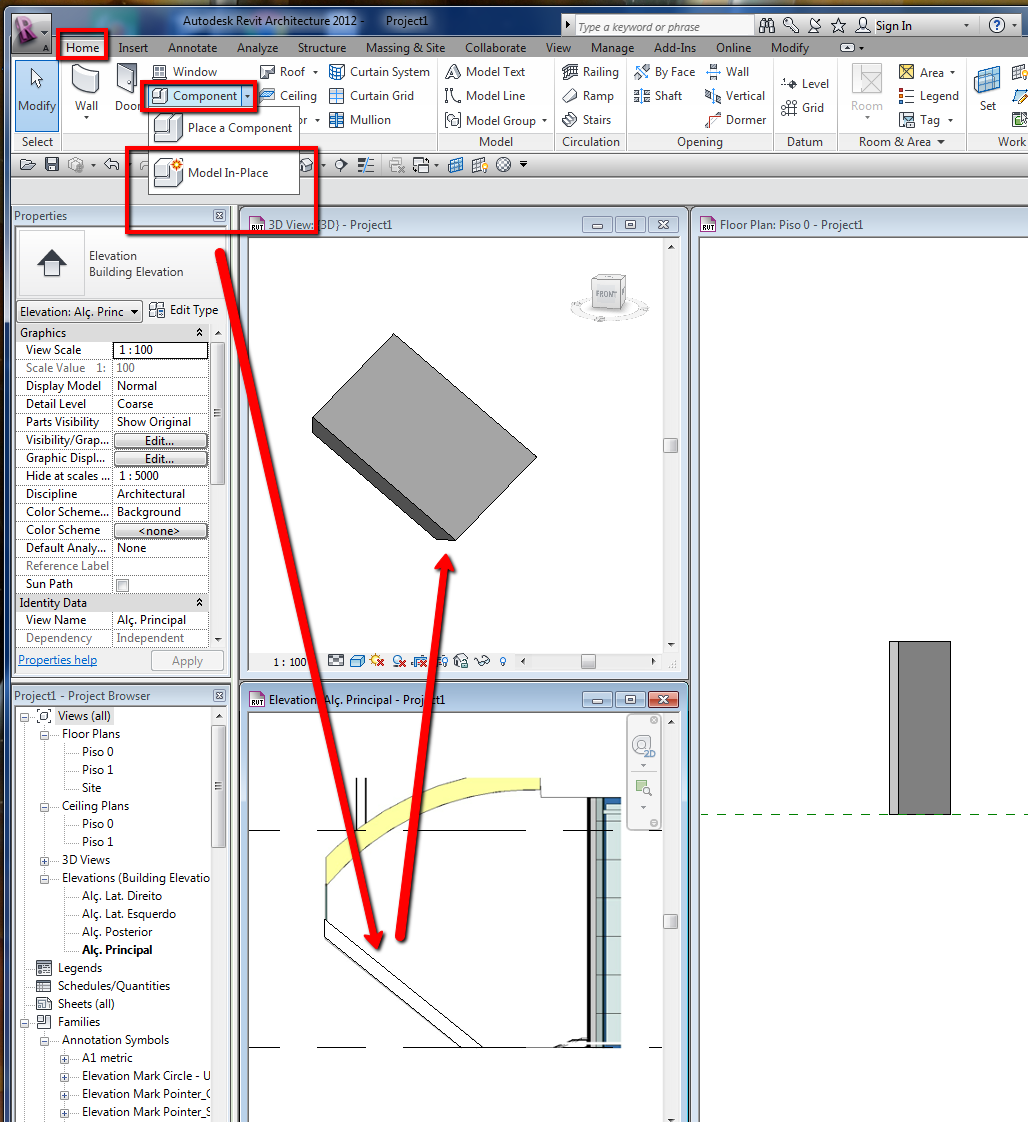The height and width of the screenshot is (1122, 1028).
Task: Click the Undo arrow icon
Action: (112, 165)
